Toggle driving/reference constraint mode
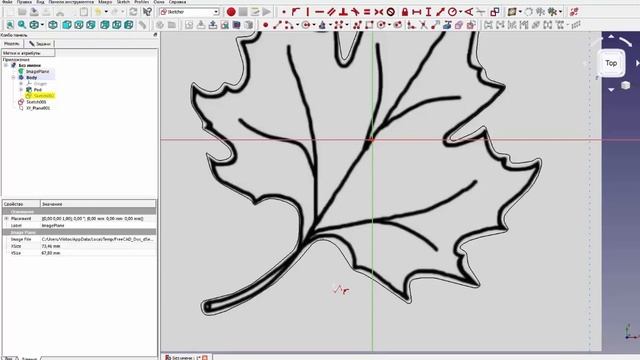640x360 pixels. click(495, 12)
